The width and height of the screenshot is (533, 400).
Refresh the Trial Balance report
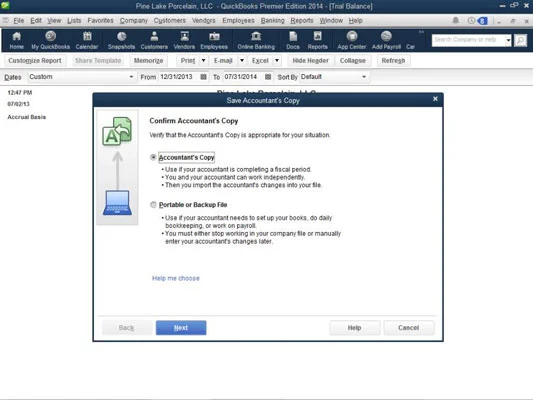coord(393,60)
